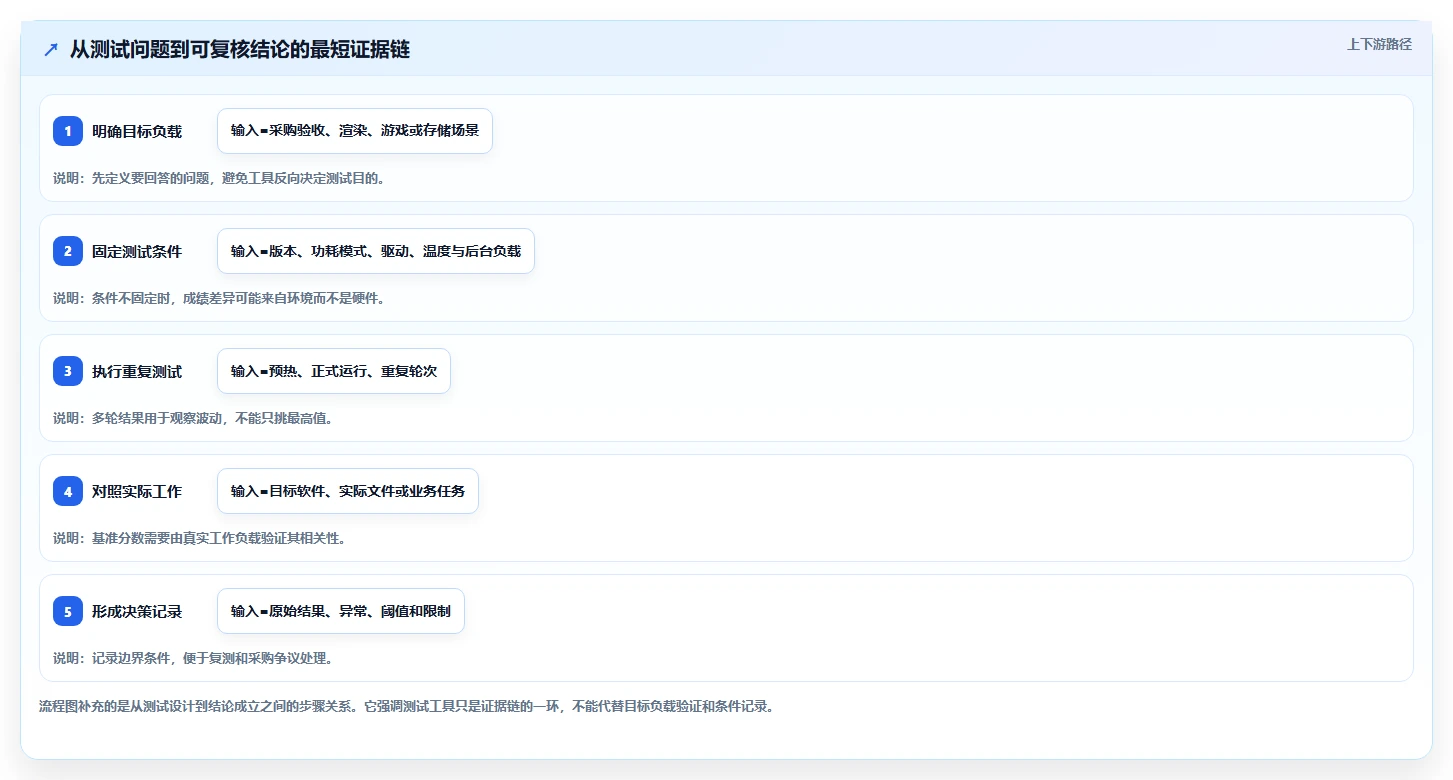Viewport: 1453px width, 780px height.
Task: Click the 输入=采购验收、渲染、游戏或存储场景 box
Action: (355, 131)
